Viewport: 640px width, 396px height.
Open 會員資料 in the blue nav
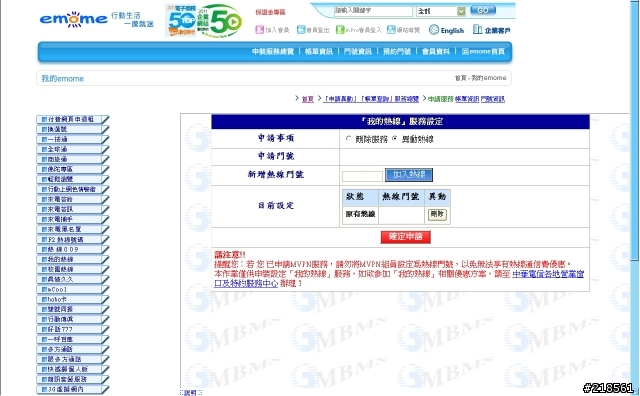[x=436, y=51]
